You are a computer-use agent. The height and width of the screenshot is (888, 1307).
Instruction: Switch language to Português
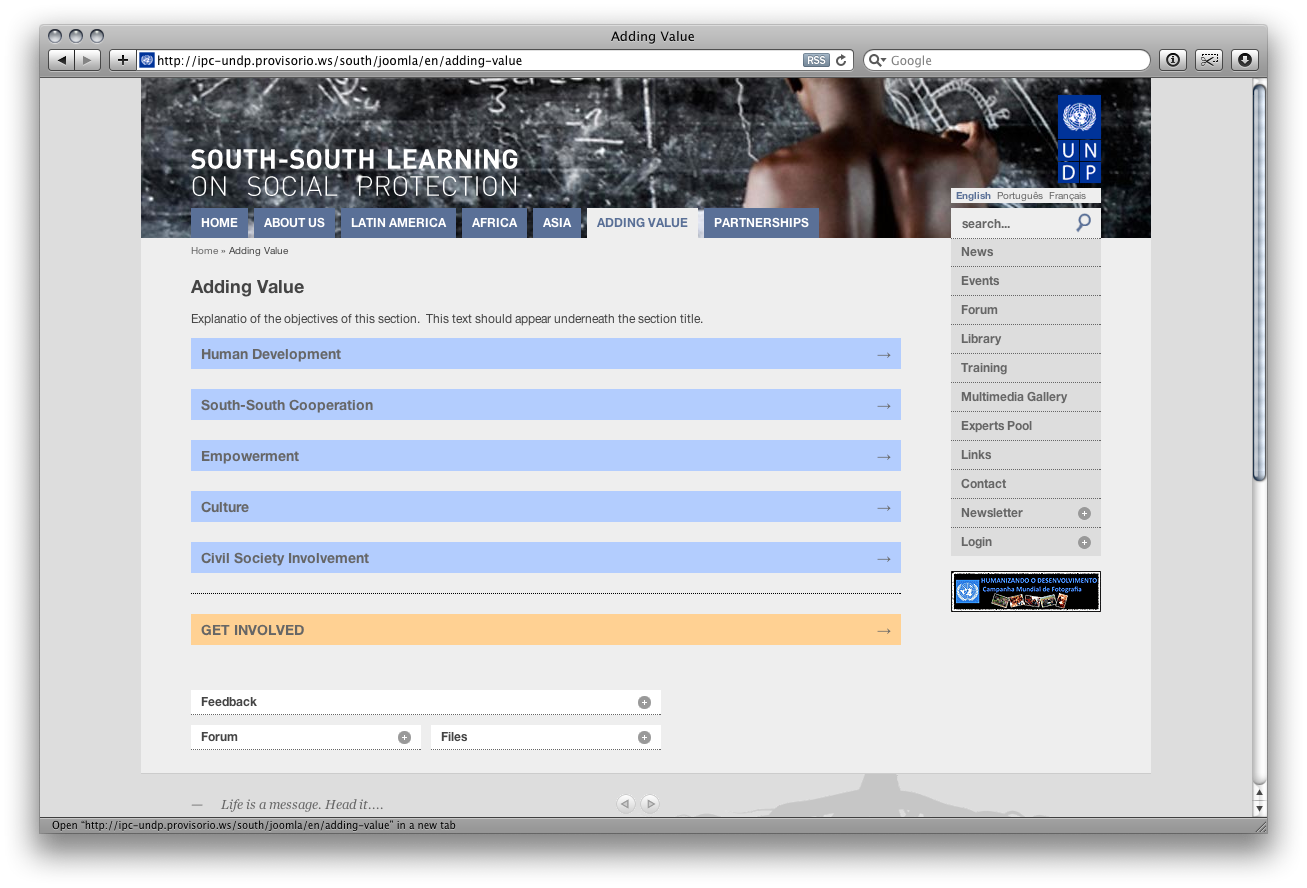[x=1019, y=196]
